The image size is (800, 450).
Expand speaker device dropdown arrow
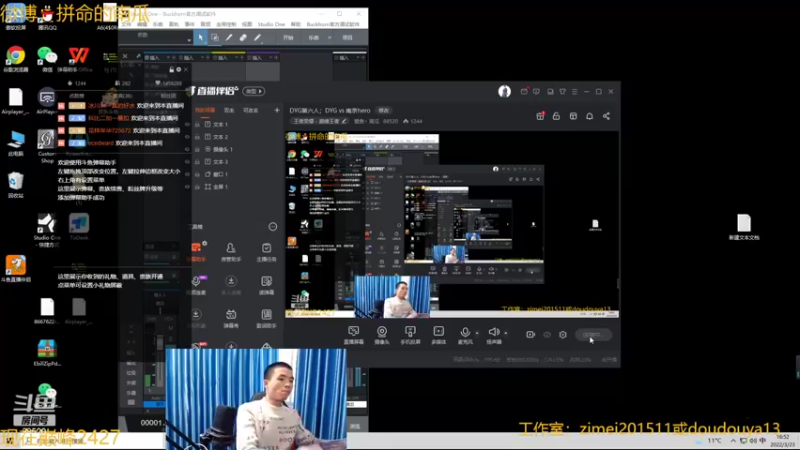pos(506,333)
